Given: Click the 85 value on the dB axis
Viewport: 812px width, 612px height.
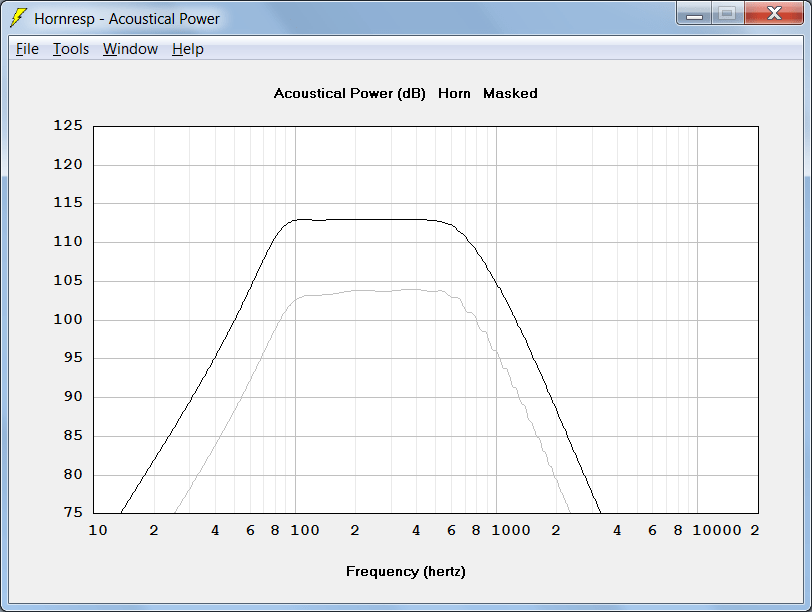Looking at the screenshot, I should 73,435.
